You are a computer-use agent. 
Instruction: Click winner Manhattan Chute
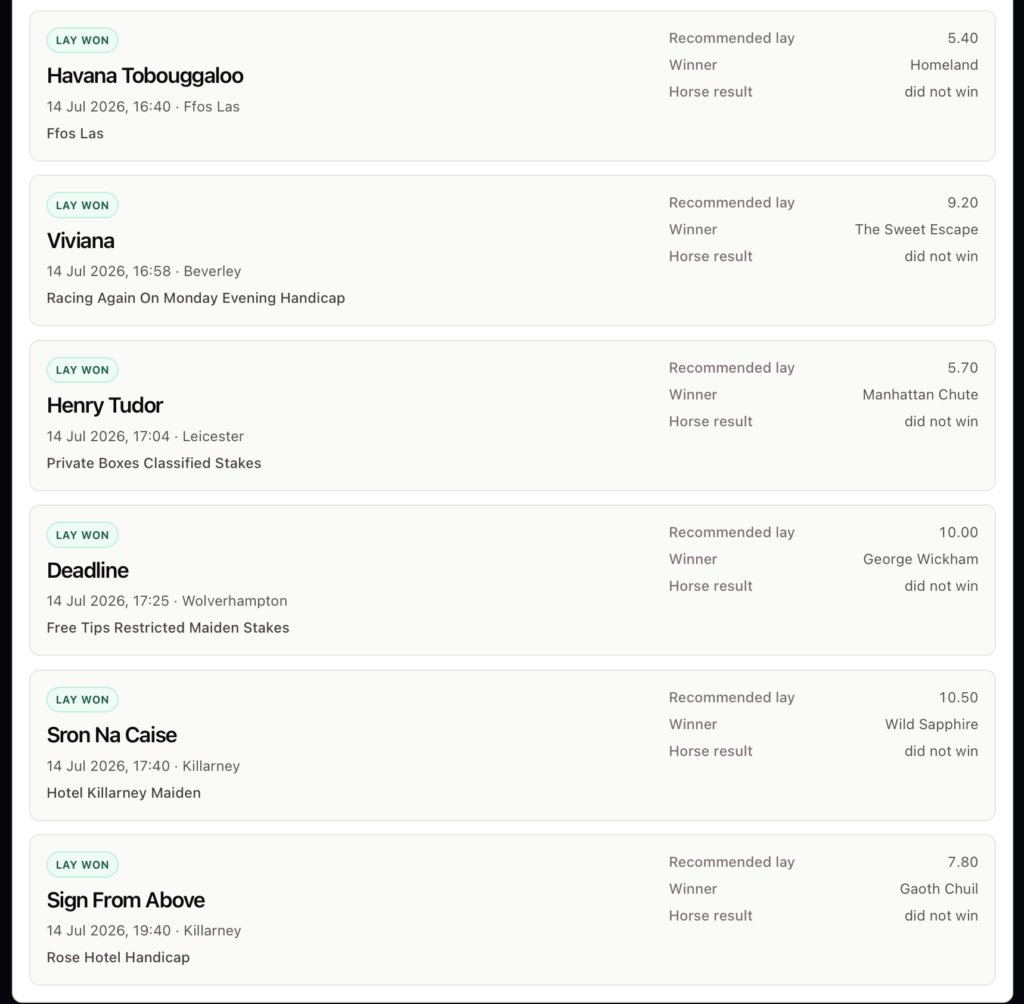tap(920, 395)
